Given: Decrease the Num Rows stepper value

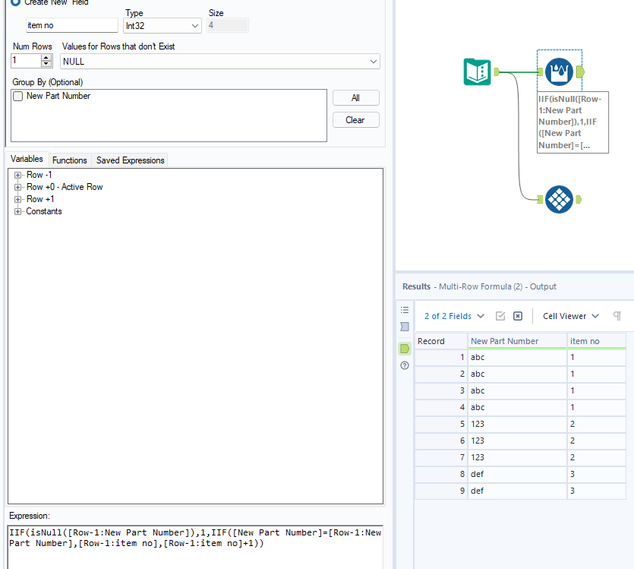Looking at the screenshot, I should (46, 64).
